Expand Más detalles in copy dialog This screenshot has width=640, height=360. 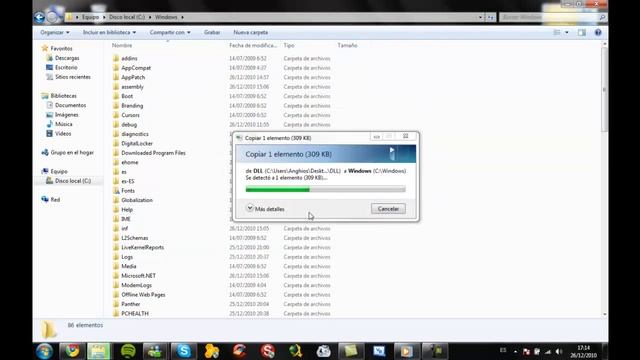click(266, 209)
